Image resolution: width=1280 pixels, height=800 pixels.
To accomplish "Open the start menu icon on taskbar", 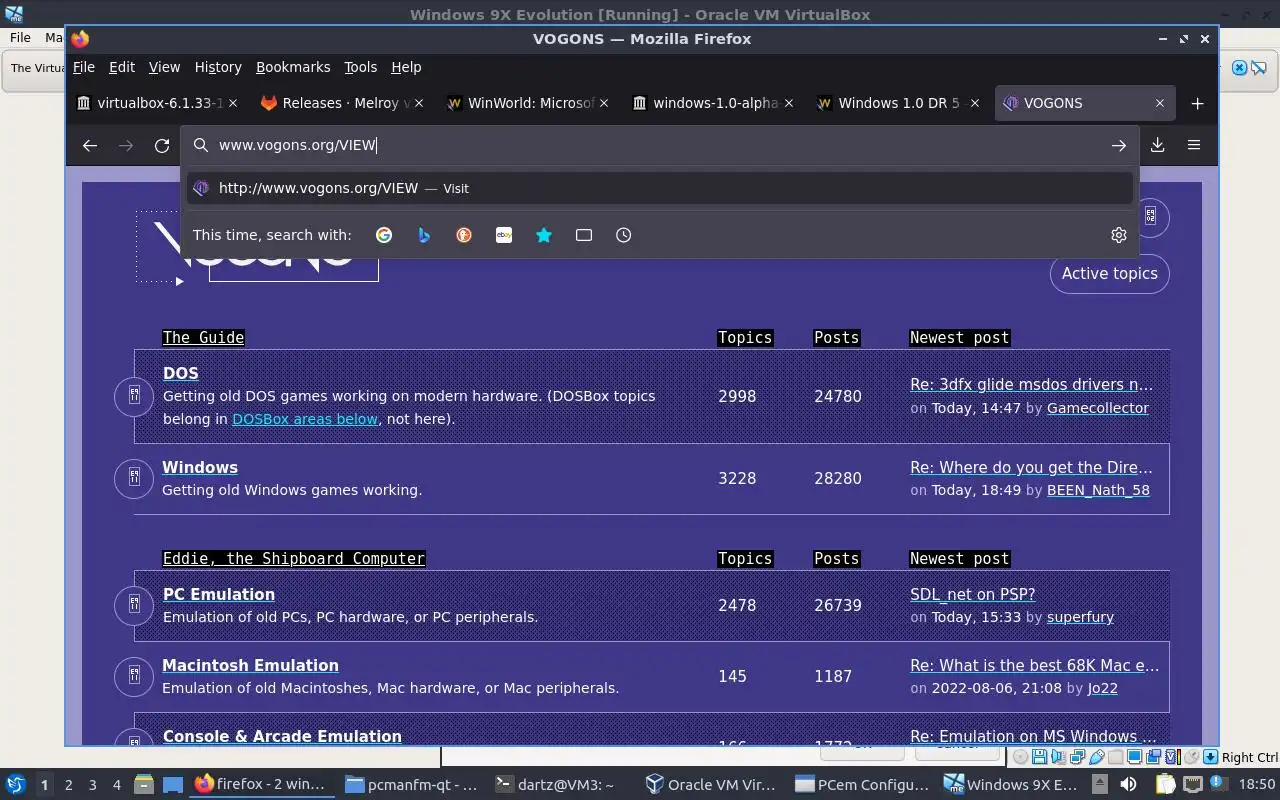I will (x=16, y=784).
